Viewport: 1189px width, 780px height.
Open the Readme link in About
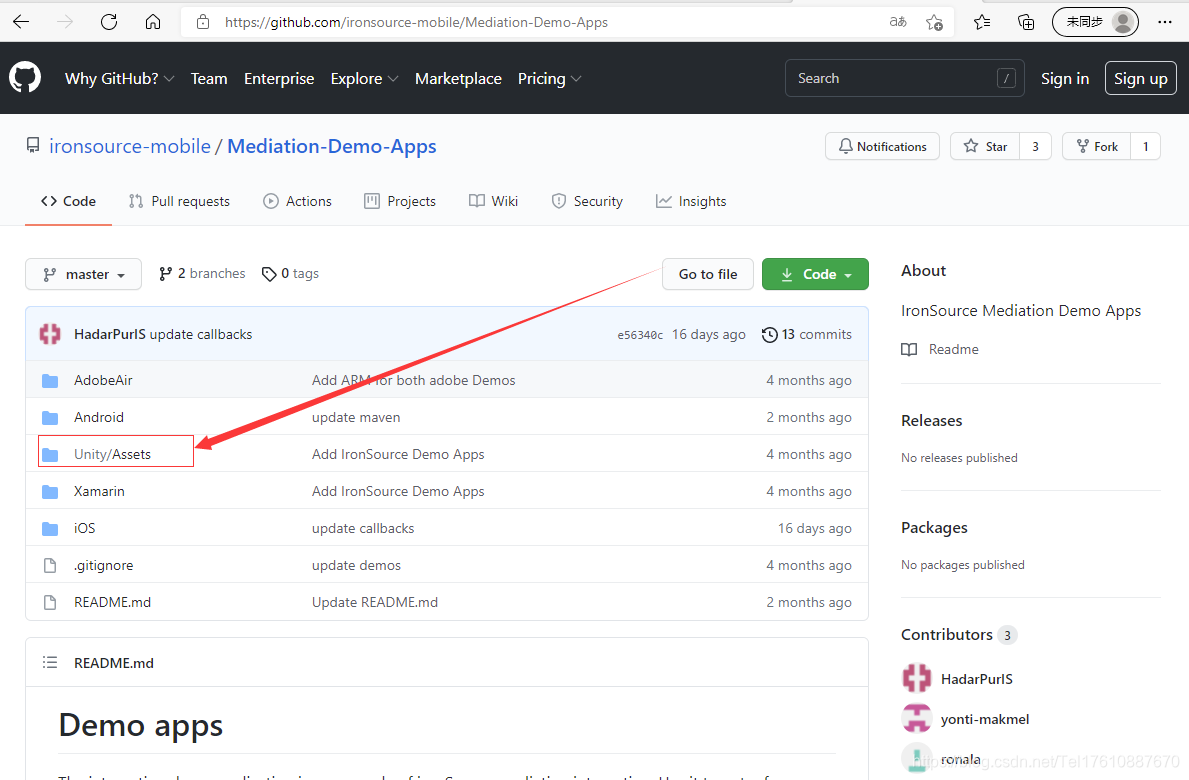pyautogui.click(x=953, y=349)
